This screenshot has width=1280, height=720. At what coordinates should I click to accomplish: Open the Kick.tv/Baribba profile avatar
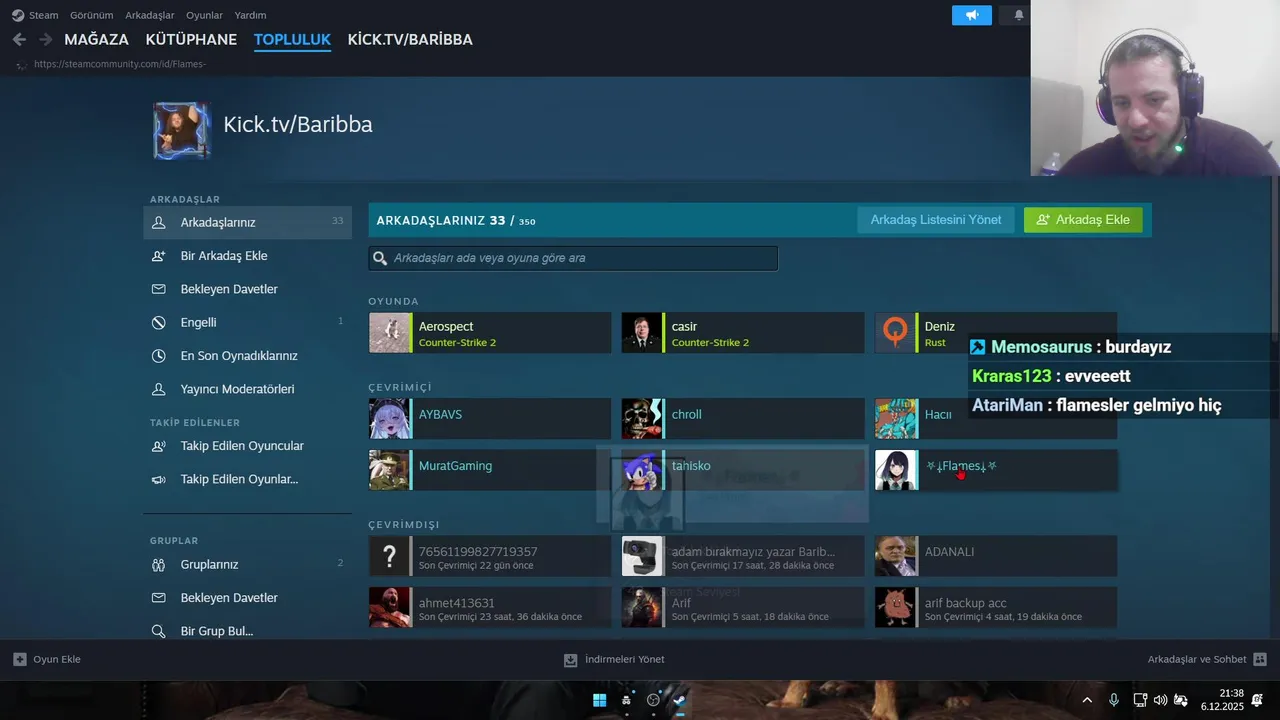click(182, 130)
